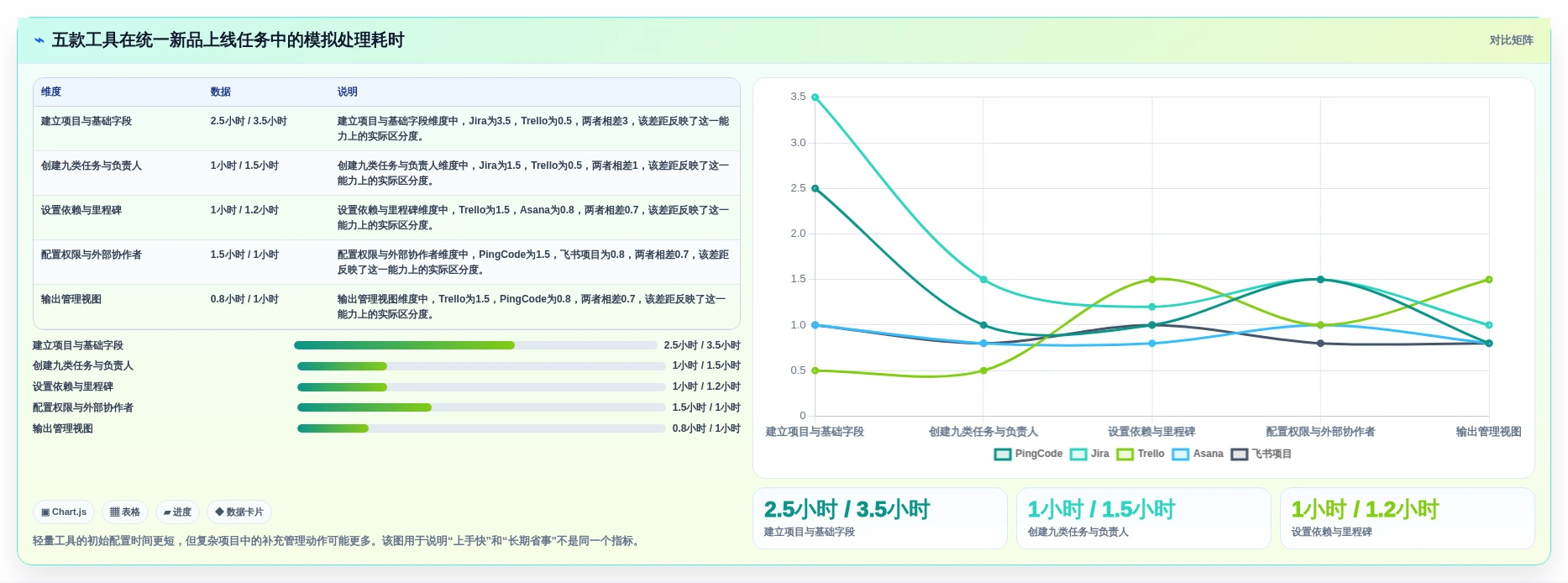Image resolution: width=1568 pixels, height=583 pixels.
Task: Click the footnote text about 轻量工具
Action: [x=338, y=541]
